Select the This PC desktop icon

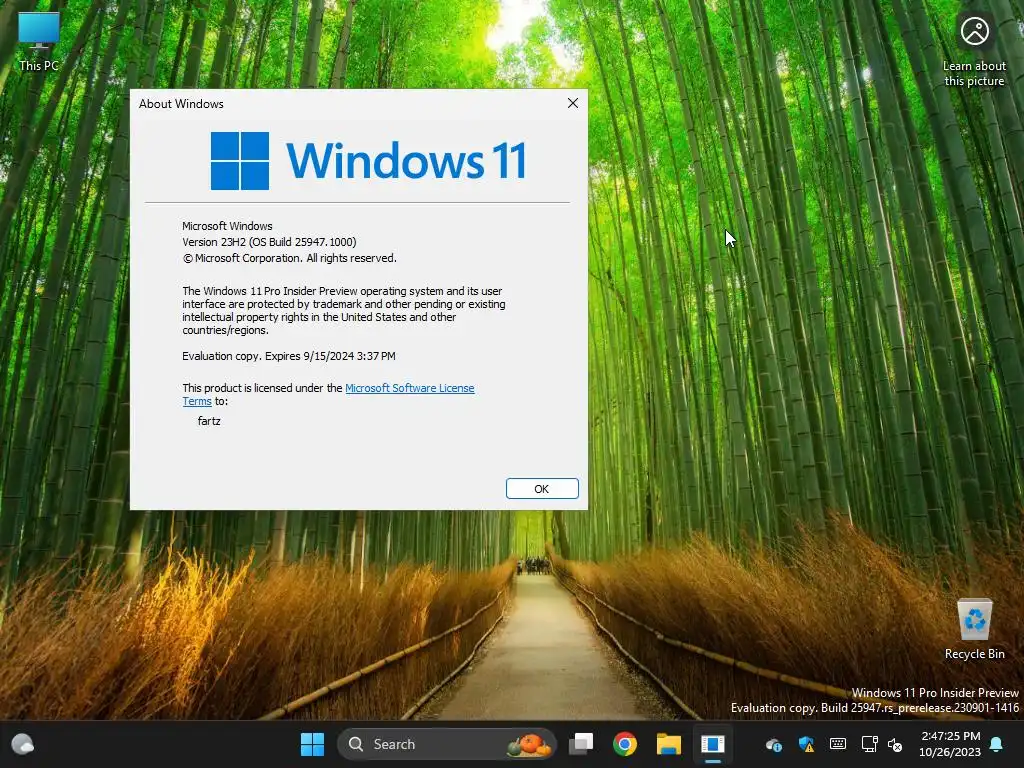coord(39,41)
